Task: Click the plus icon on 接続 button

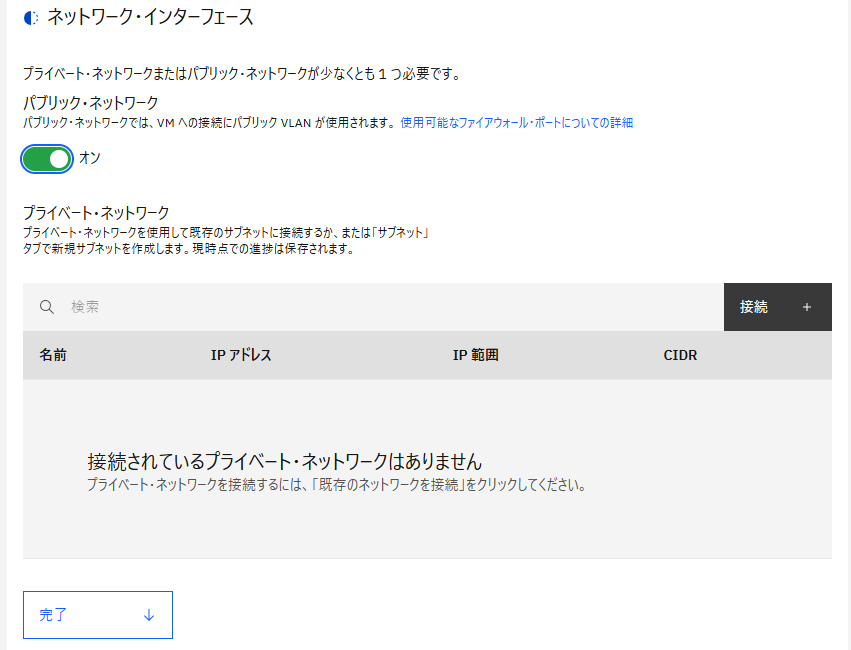Action: (807, 307)
